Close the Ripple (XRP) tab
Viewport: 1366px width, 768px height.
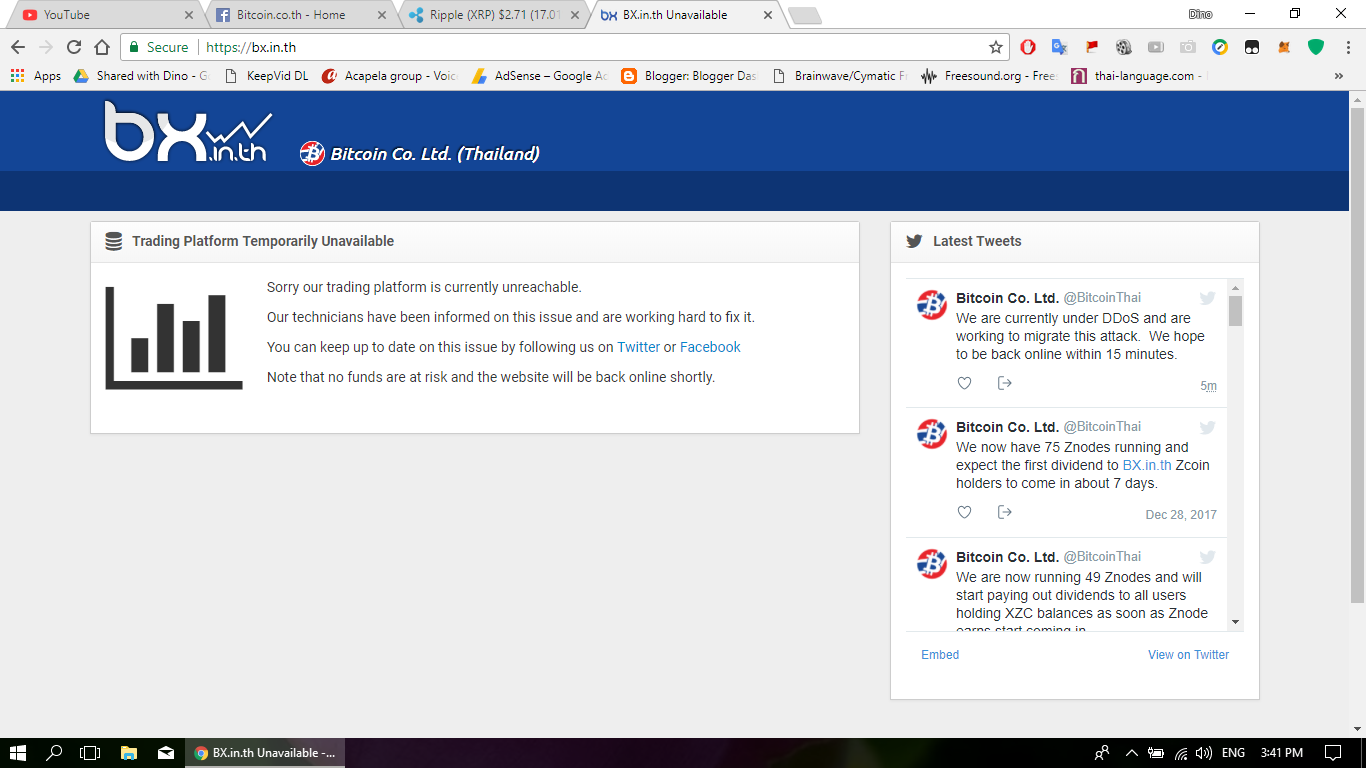[x=575, y=15]
